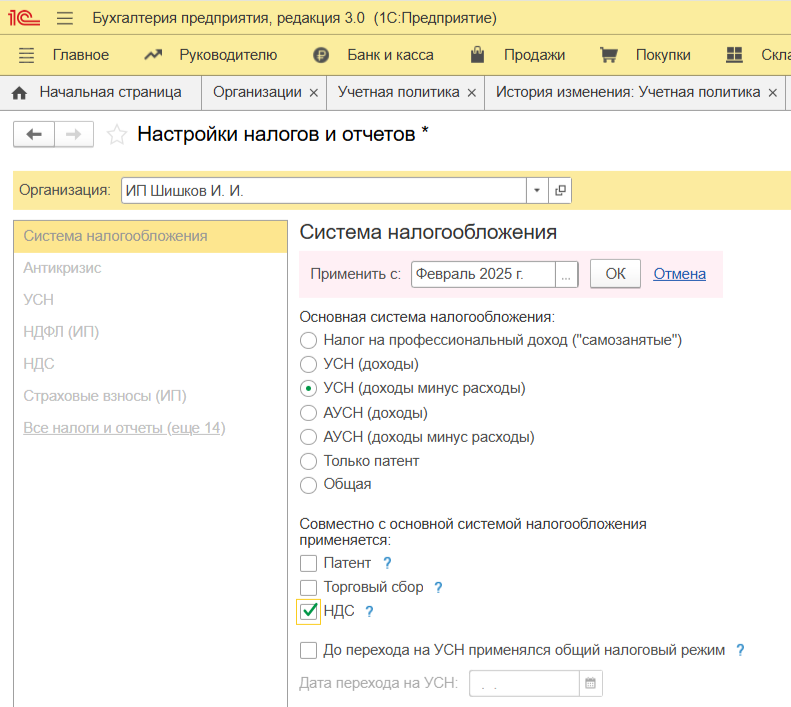This screenshot has width=791, height=707.
Task: Click the Отмена link
Action: click(679, 274)
